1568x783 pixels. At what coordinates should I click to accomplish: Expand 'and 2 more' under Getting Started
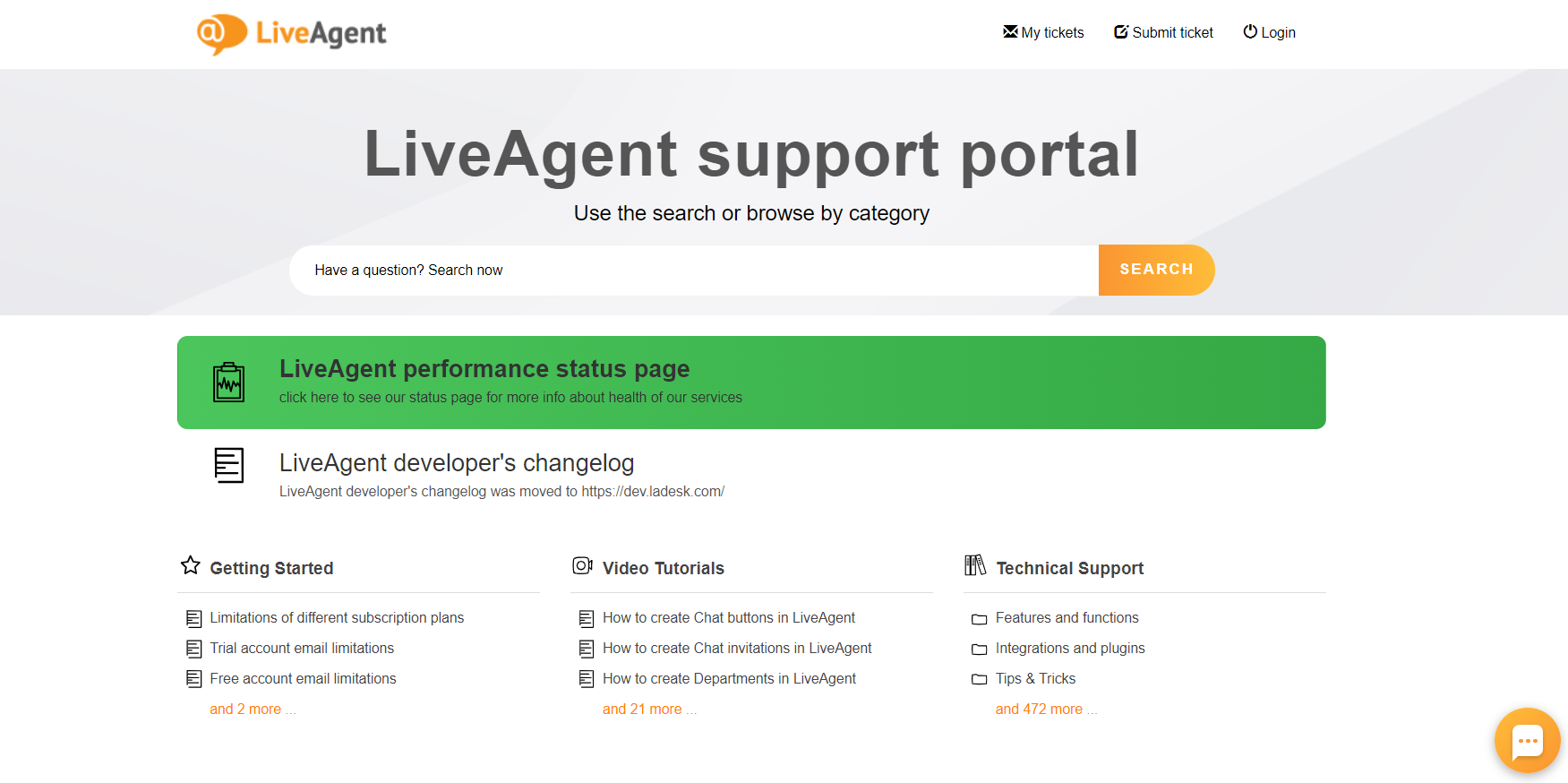pos(252,709)
